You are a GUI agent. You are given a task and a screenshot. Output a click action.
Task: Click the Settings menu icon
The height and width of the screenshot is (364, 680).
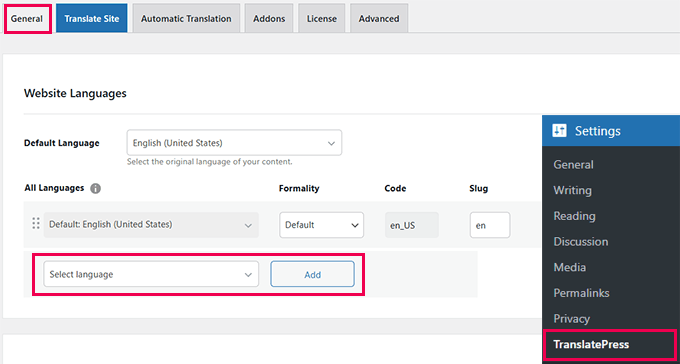coord(559,130)
